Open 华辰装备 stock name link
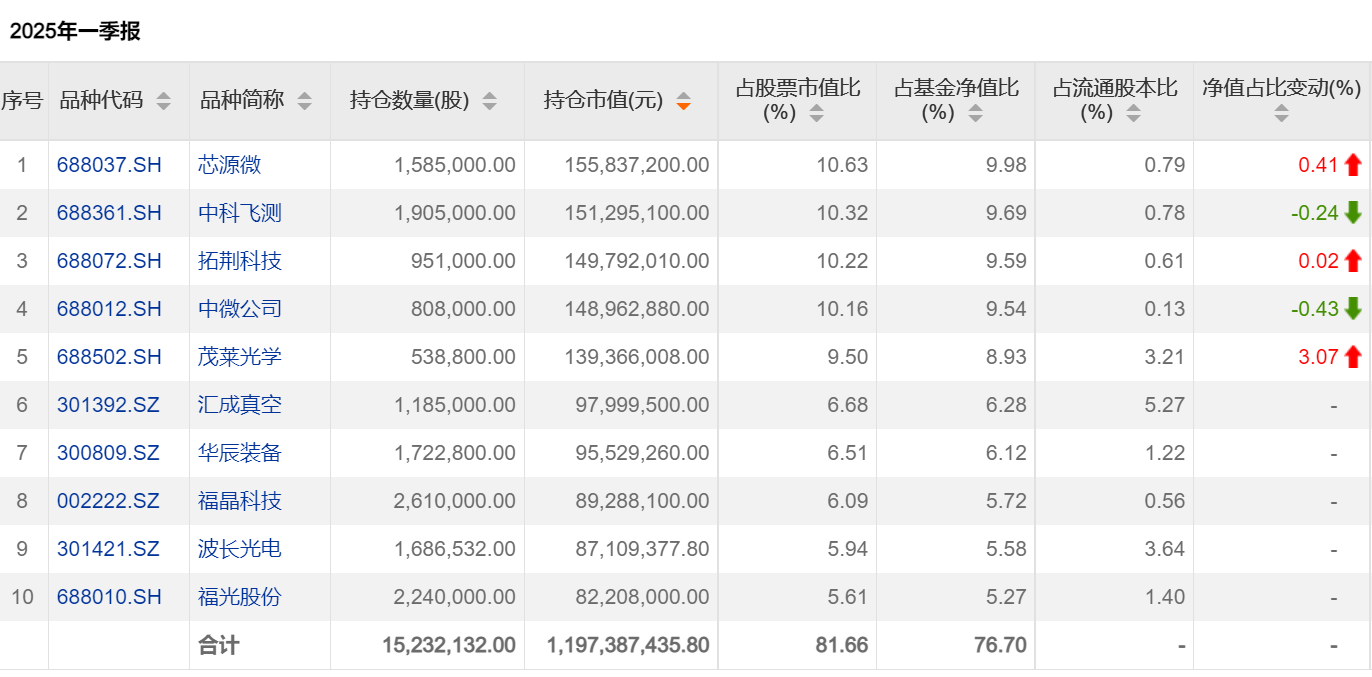The height and width of the screenshot is (677, 1372). [x=240, y=453]
